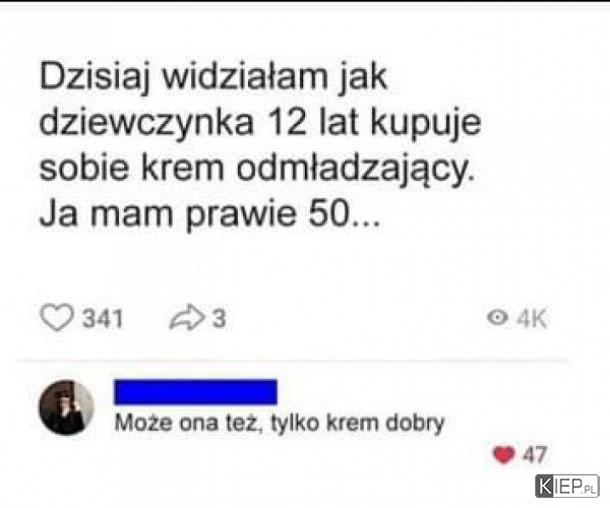
Task: Click the share count number 3
Action: click(x=219, y=319)
